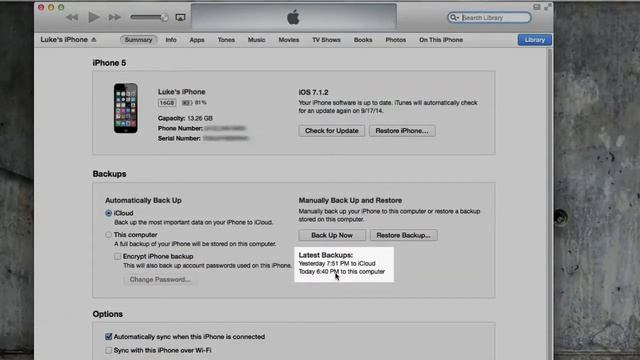Viewport: 640px width, 360px height.
Task: Go to the Apps tab
Action: click(197, 40)
